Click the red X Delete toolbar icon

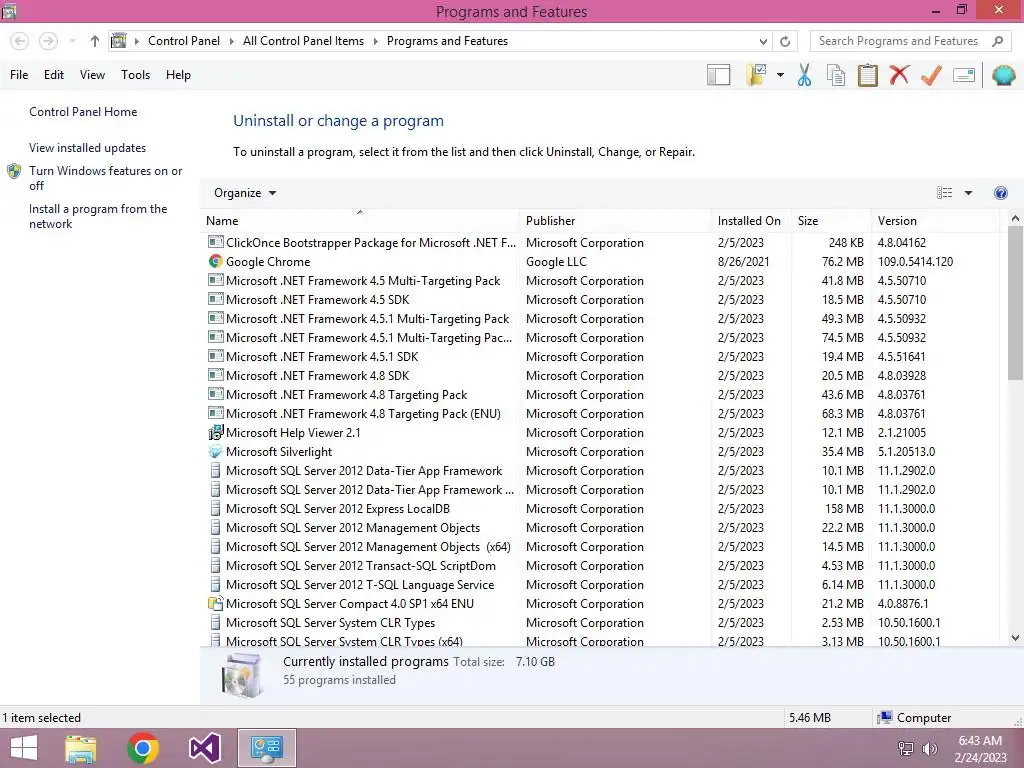click(x=899, y=75)
